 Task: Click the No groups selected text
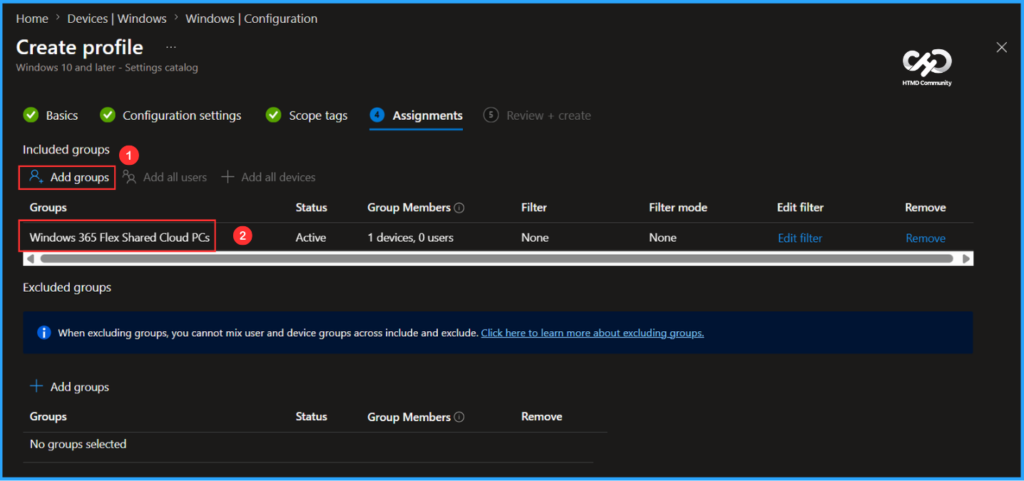(78, 444)
